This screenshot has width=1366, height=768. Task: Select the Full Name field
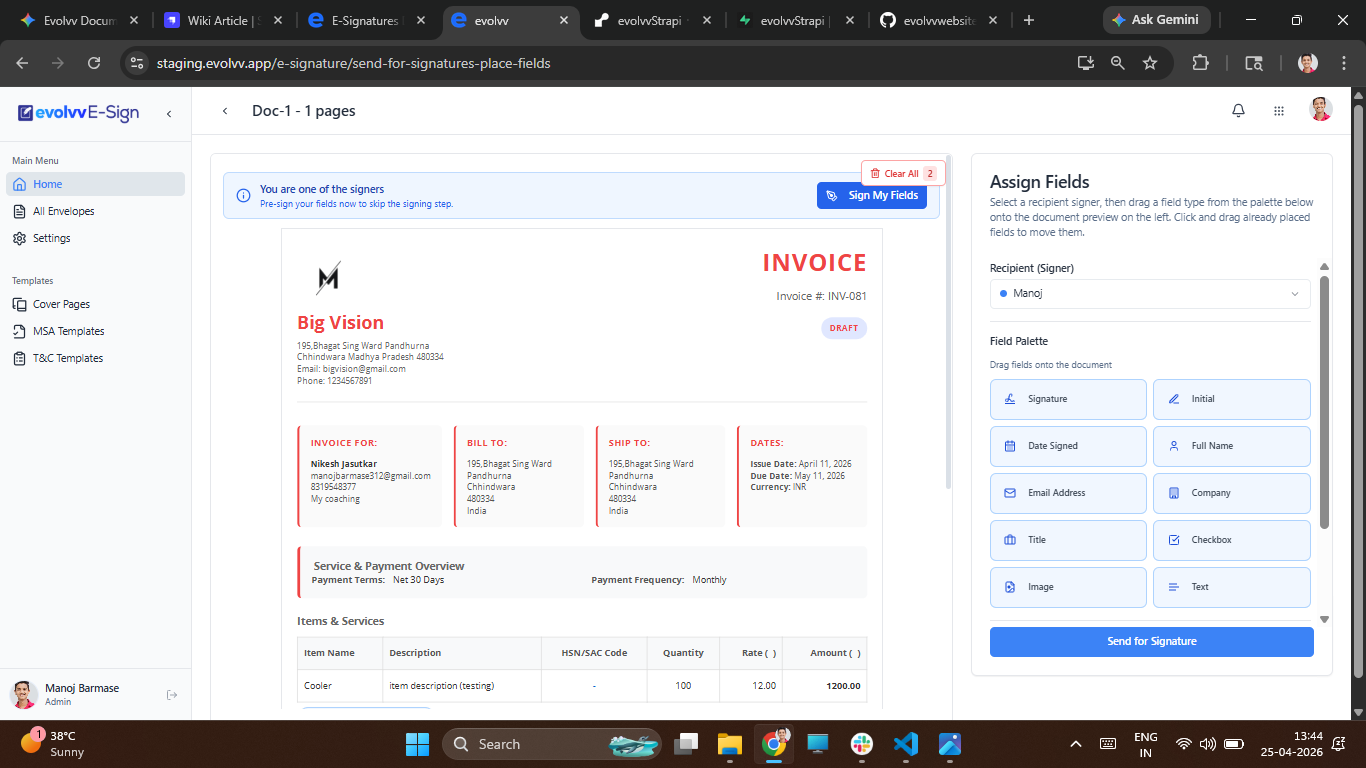coord(1231,446)
